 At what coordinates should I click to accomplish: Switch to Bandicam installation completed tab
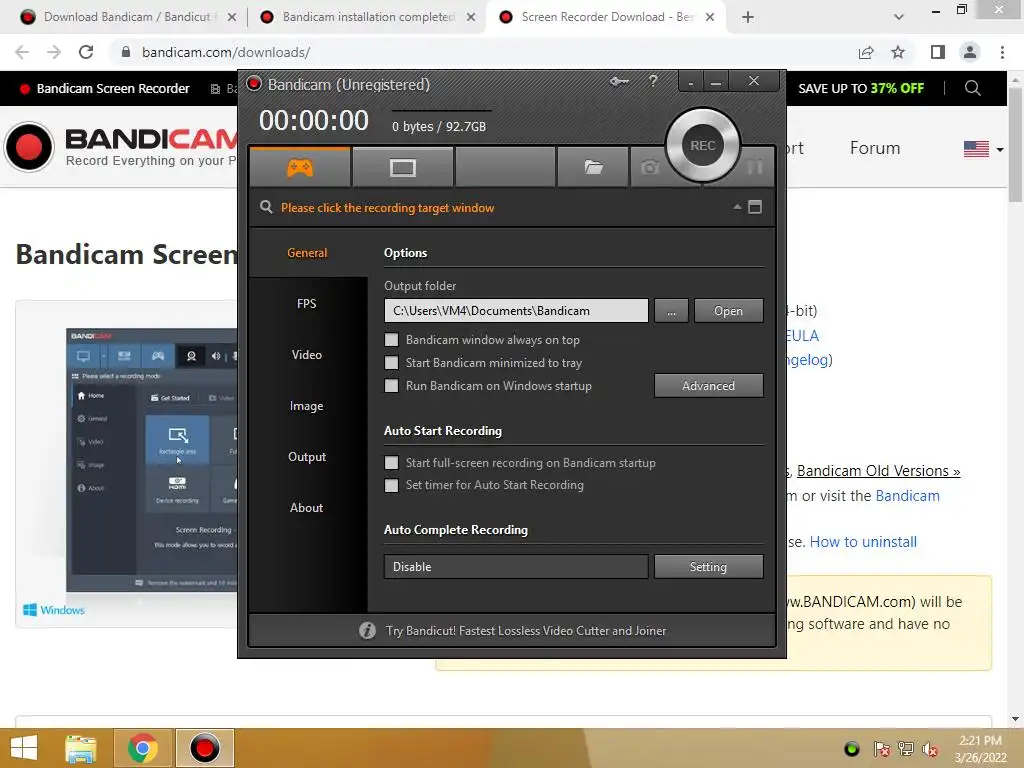click(366, 17)
